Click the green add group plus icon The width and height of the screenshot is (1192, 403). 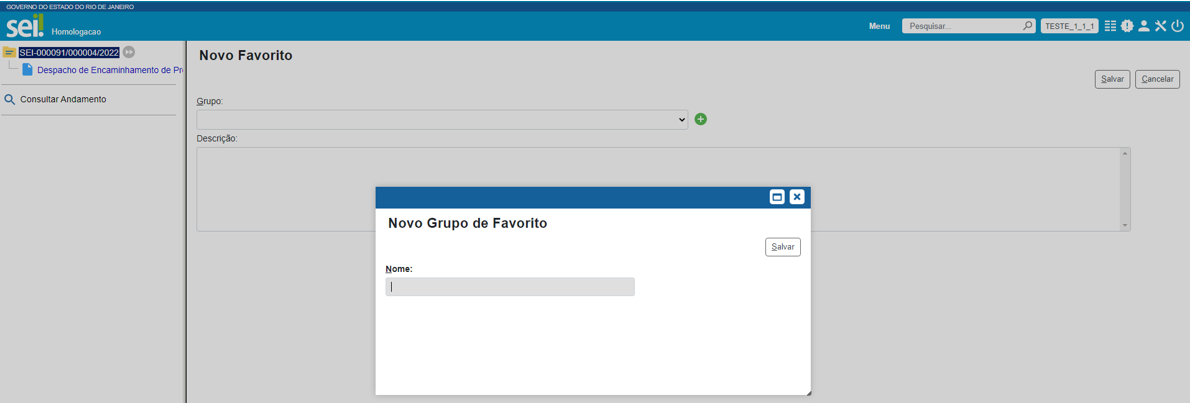pos(701,119)
